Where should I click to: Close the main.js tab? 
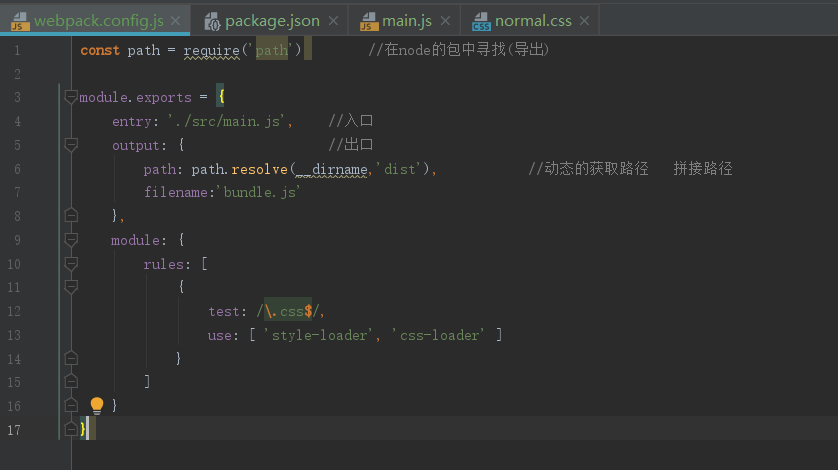tap(445, 21)
